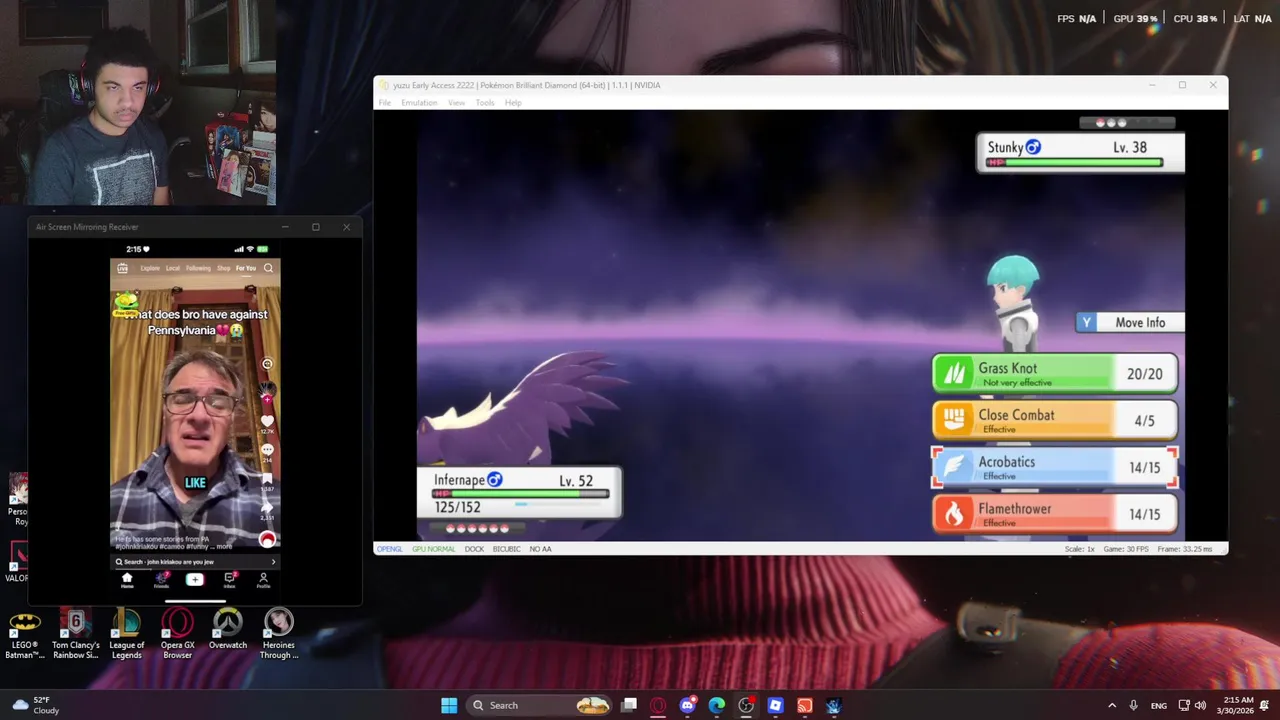This screenshot has width=1280, height=720.
Task: Toggle the OPENGL graphics API status button
Action: (x=390, y=549)
